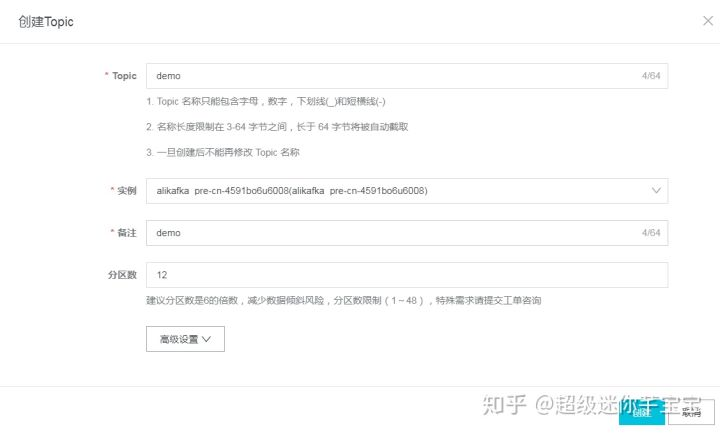The width and height of the screenshot is (720, 434).
Task: Click the 创建Topic dialog title
Action: point(46,22)
